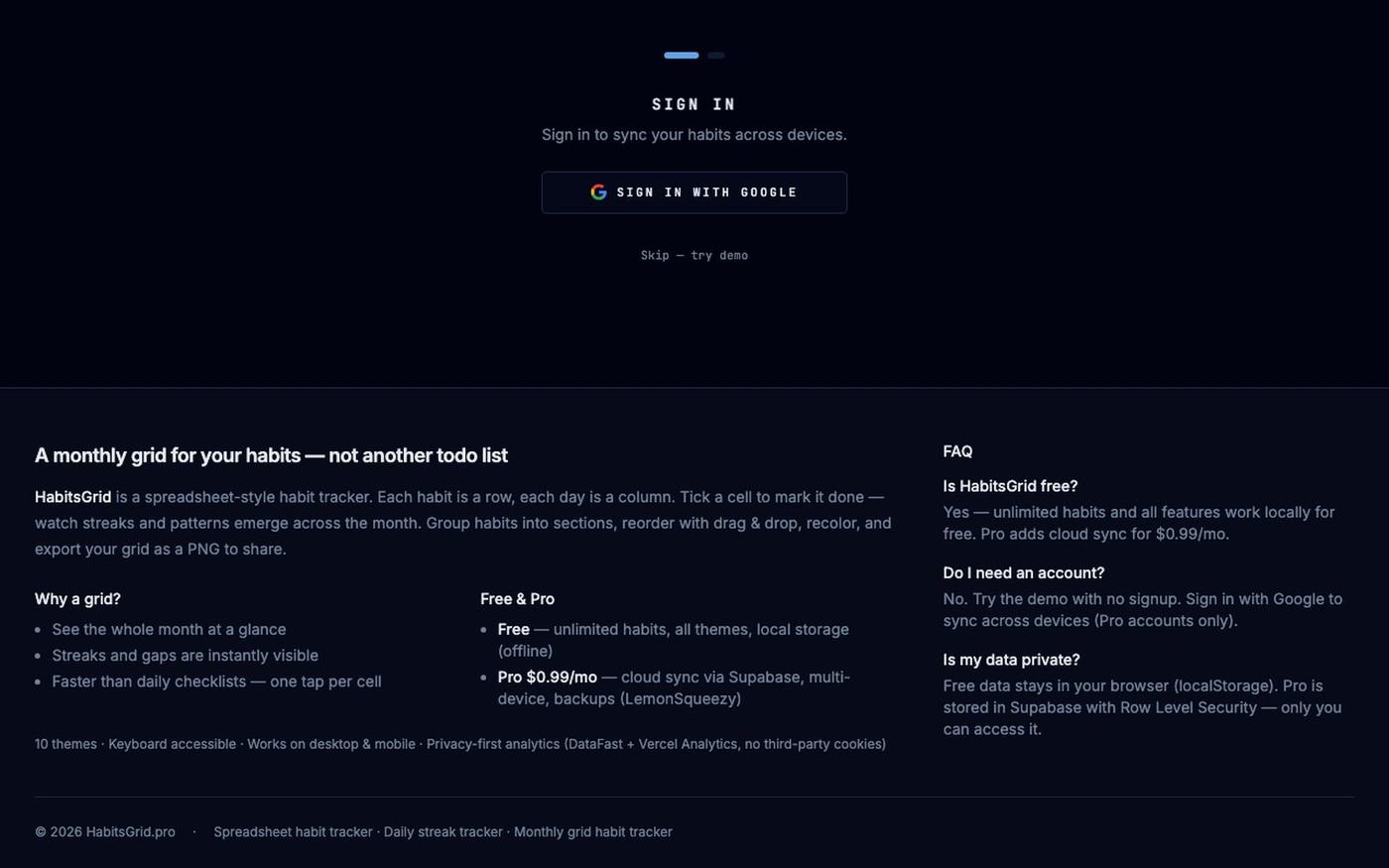
Task: Click the '© 2026 HabitsGrid.pro' footer text
Action: [x=105, y=831]
